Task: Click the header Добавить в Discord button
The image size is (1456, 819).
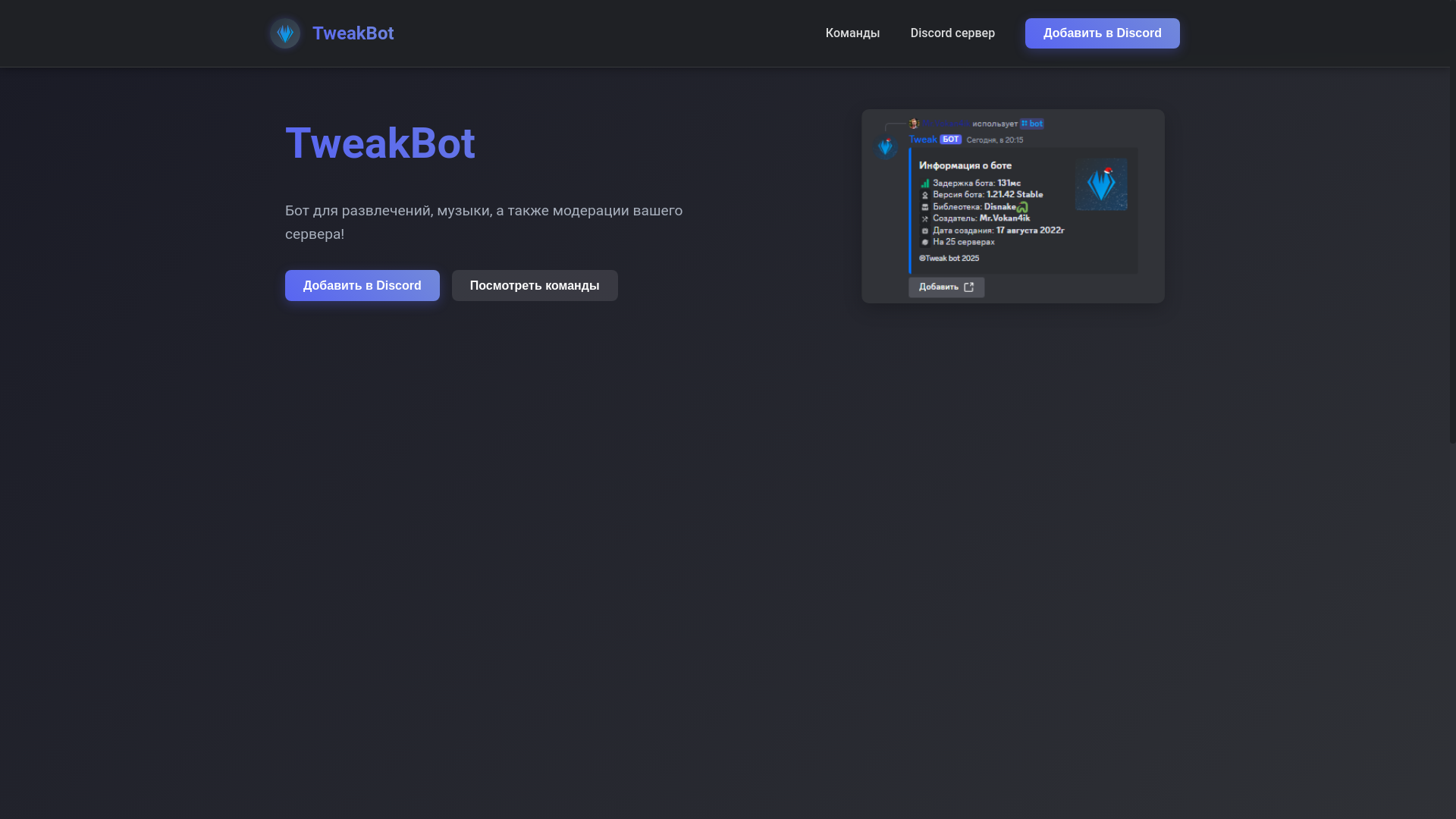Action: point(1102,33)
